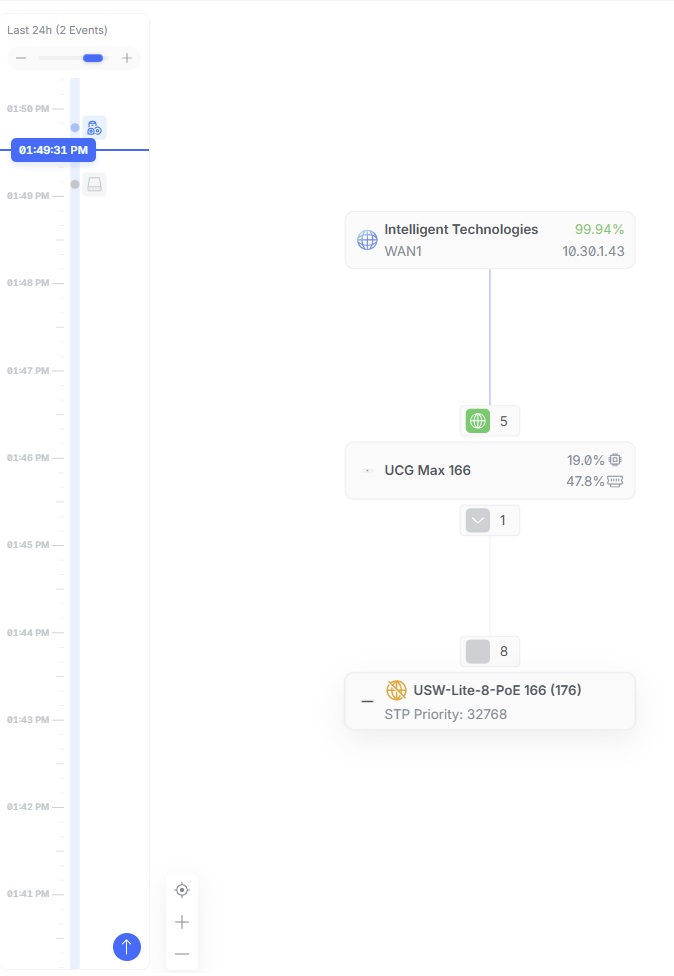Open the USW-Lite-8-PoE 166 (176) card
The height and width of the screenshot is (976, 674).
(x=490, y=701)
